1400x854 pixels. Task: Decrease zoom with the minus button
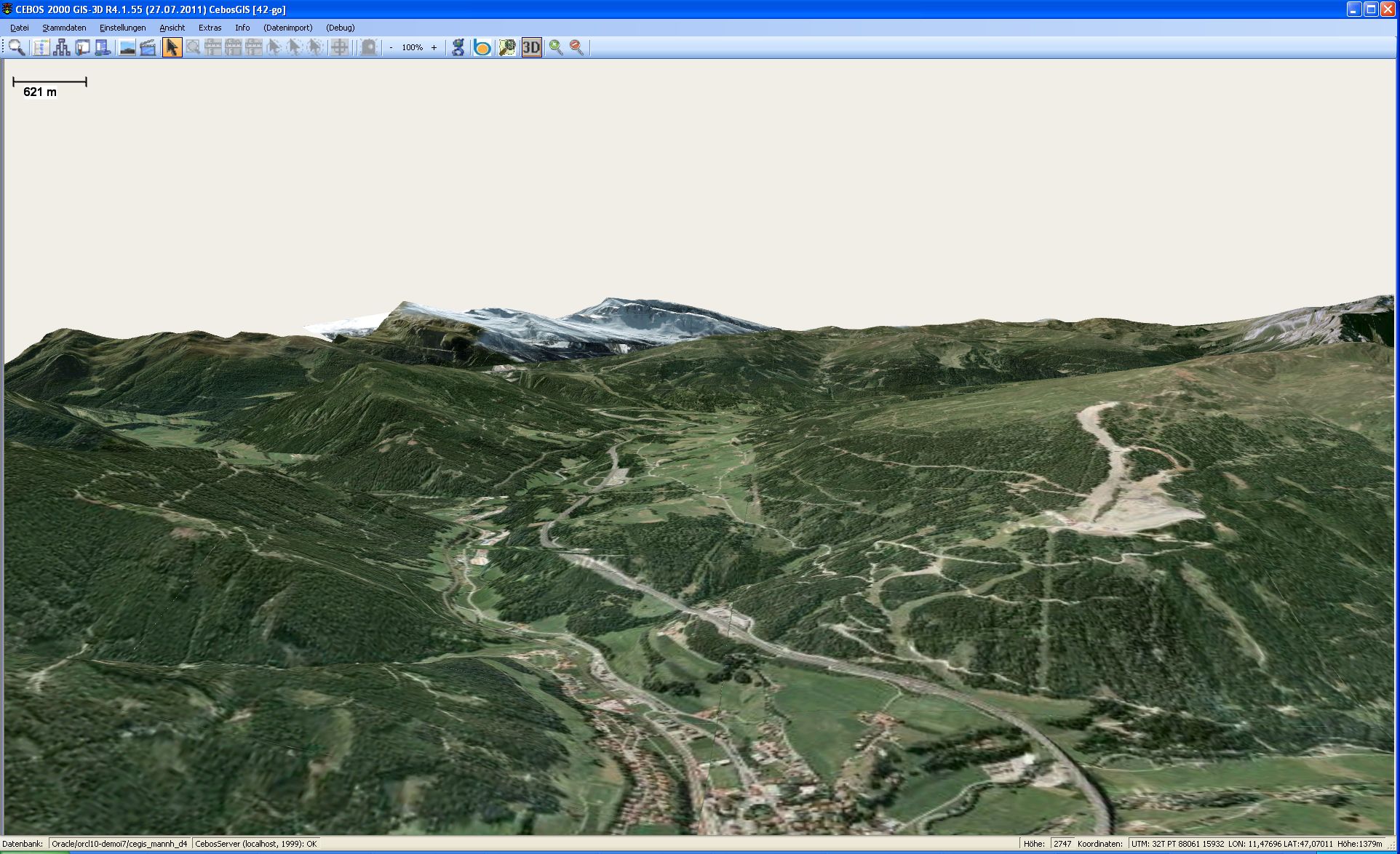391,48
